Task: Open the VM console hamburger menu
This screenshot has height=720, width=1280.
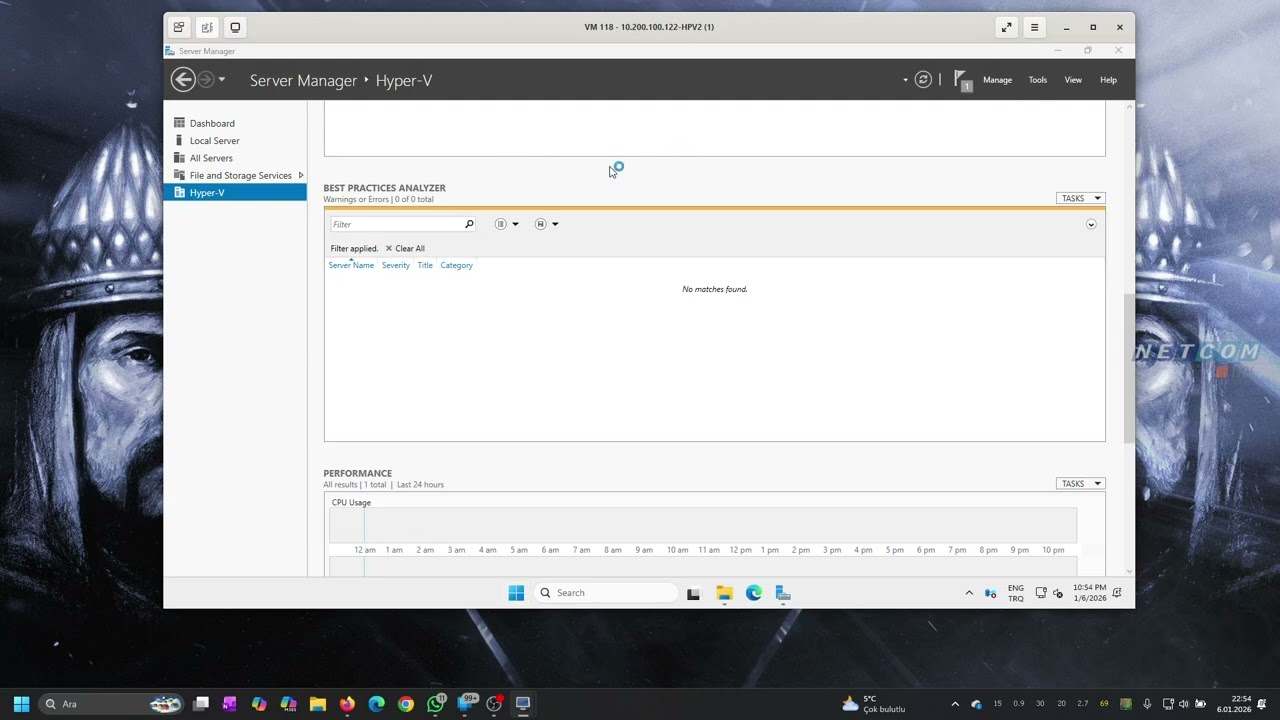Action: 1034,27
